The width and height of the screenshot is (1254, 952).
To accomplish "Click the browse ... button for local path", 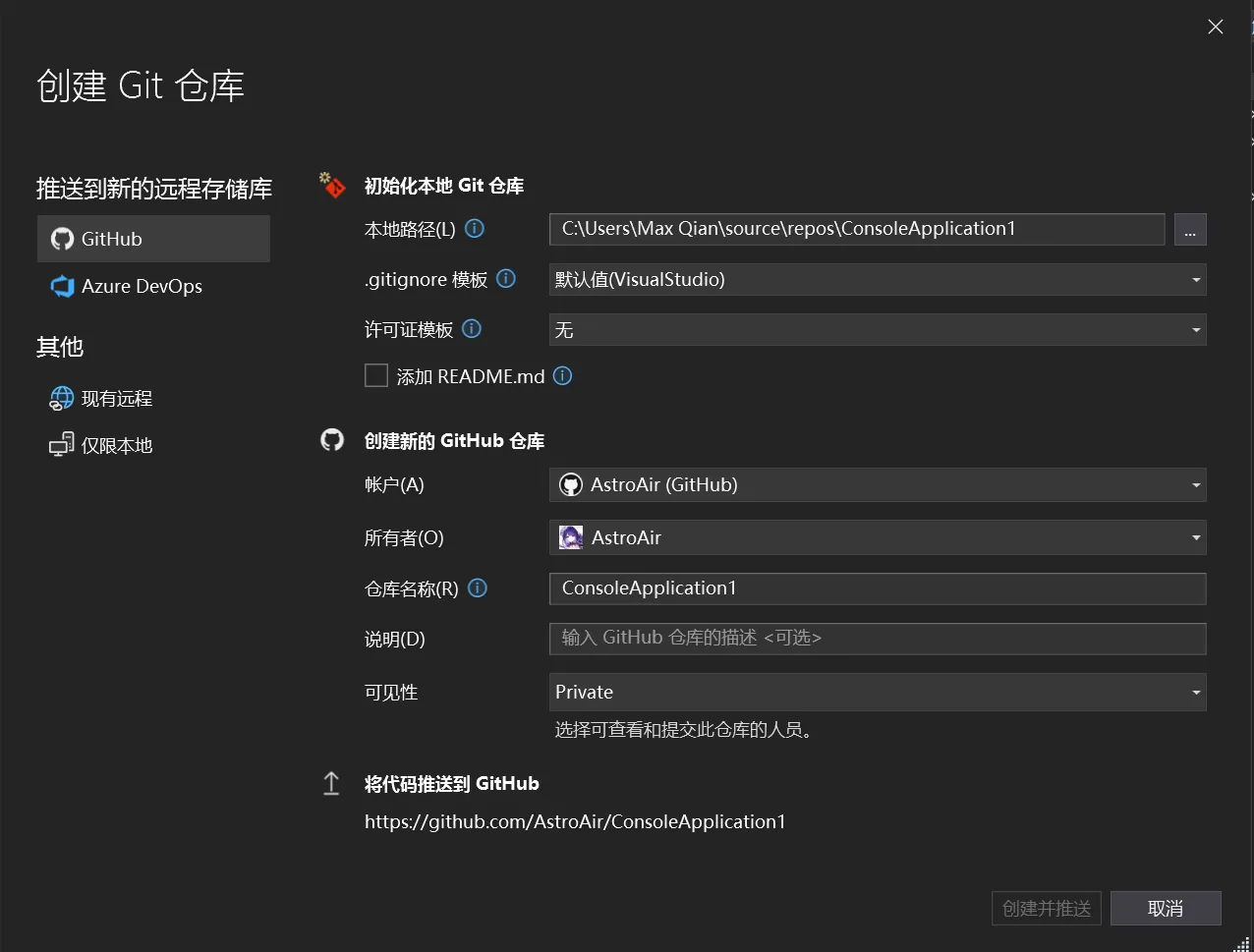I will click(x=1190, y=230).
